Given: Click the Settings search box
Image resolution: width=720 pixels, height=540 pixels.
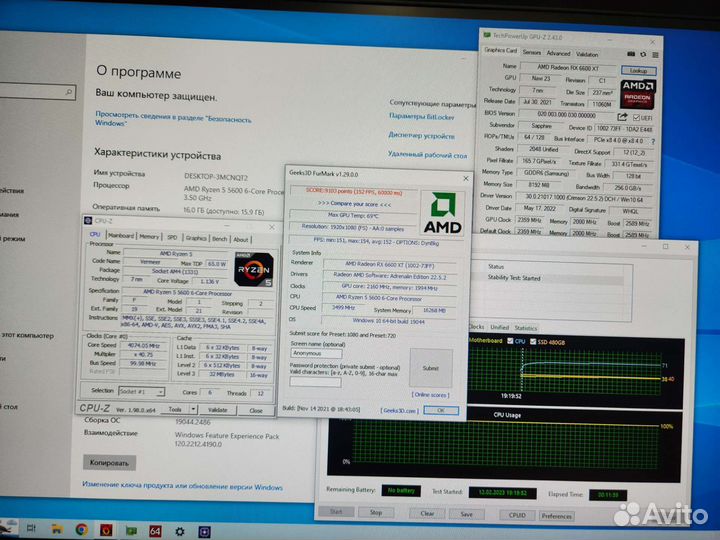Looking at the screenshot, I should click(x=37, y=92).
